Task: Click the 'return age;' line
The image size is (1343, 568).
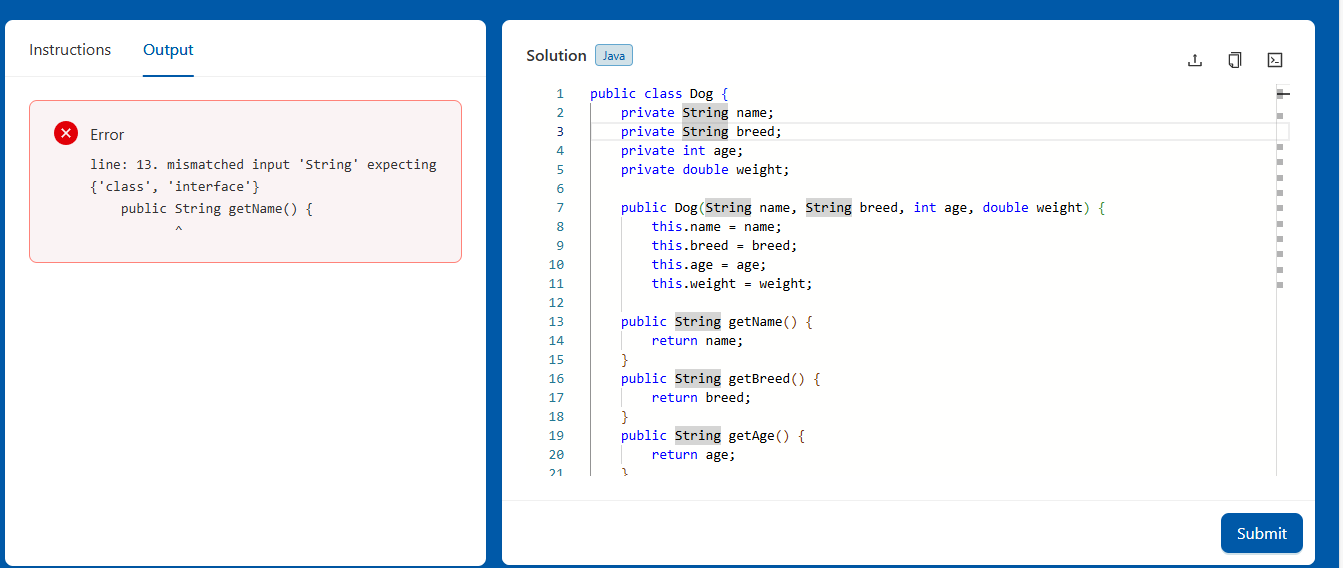Action: pyautogui.click(x=694, y=455)
